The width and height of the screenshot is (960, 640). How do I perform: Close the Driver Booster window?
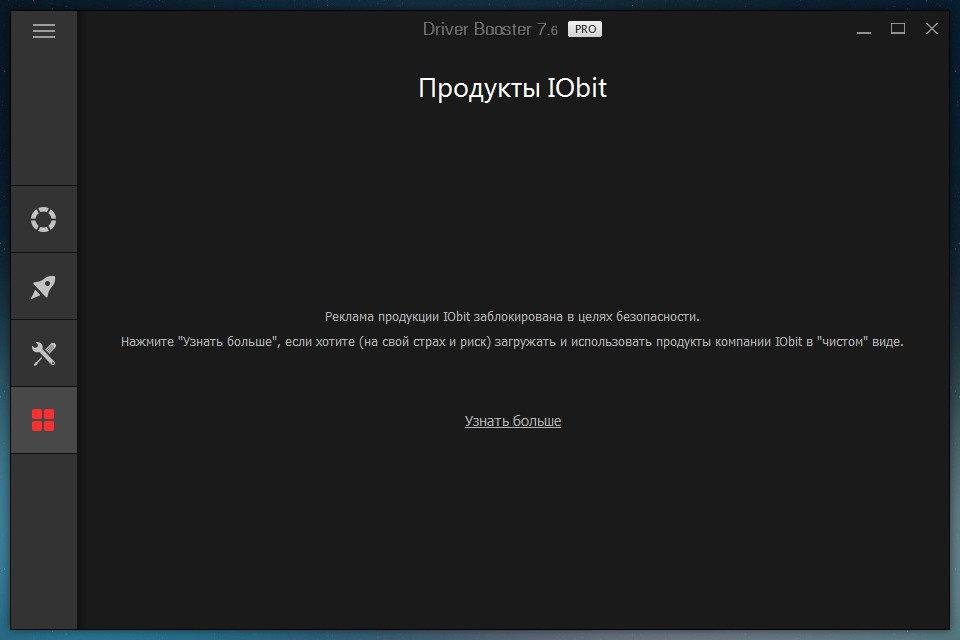(x=932, y=29)
